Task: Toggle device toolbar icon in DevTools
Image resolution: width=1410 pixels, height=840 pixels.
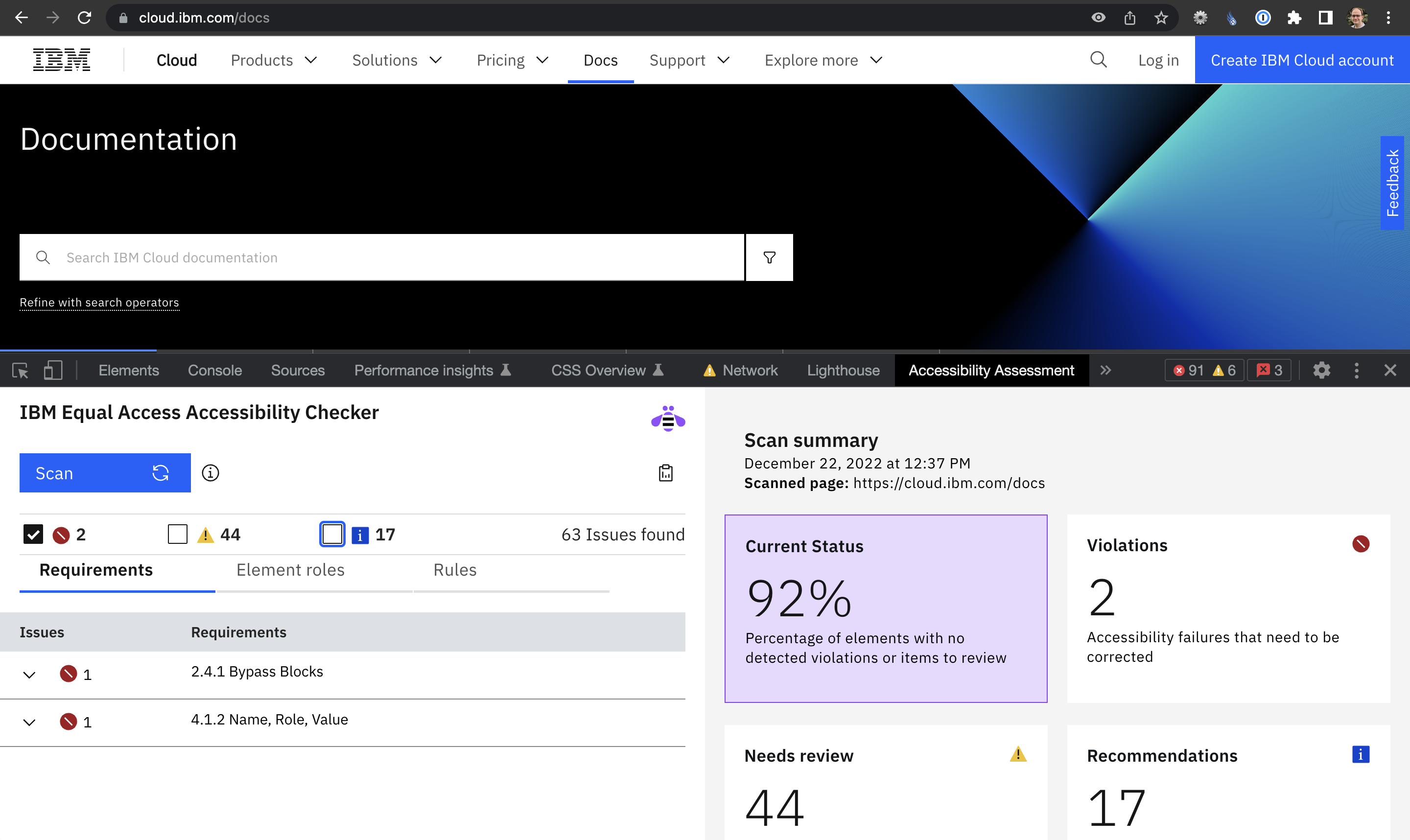Action: tap(53, 370)
